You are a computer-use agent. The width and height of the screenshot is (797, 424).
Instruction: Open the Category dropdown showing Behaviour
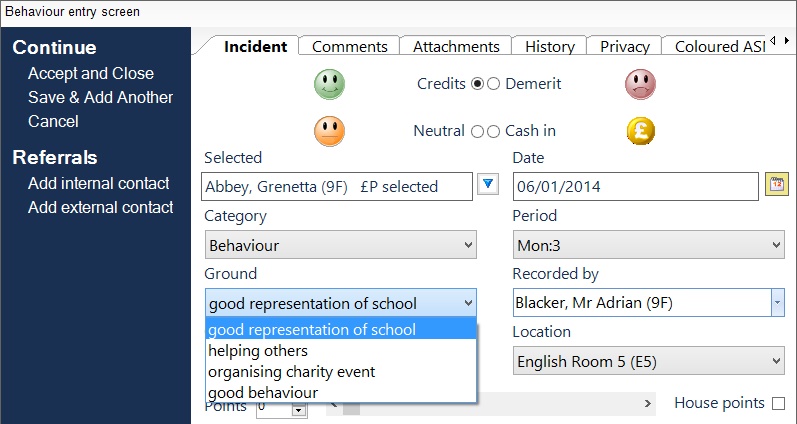click(341, 245)
